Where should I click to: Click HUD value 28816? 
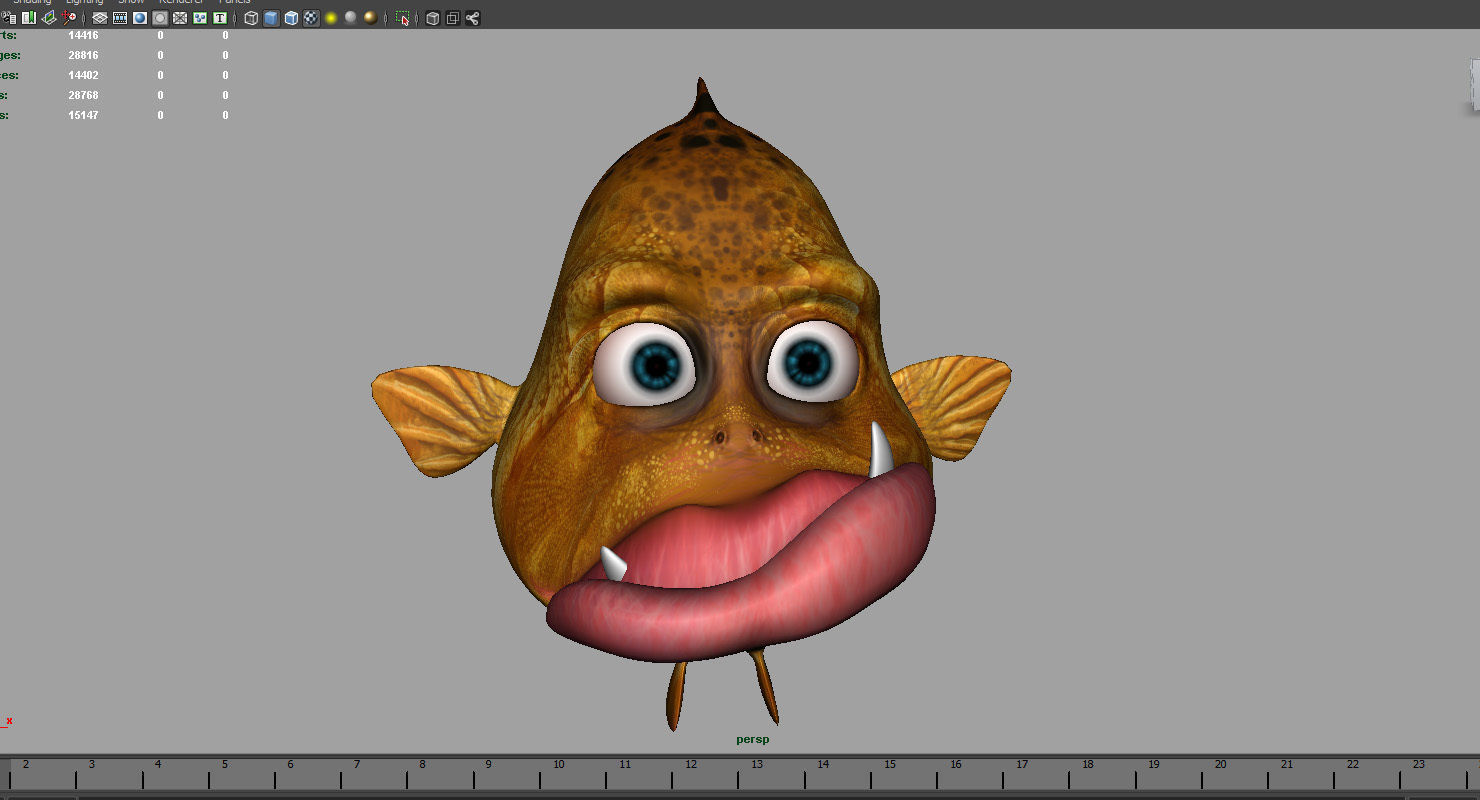[83, 55]
